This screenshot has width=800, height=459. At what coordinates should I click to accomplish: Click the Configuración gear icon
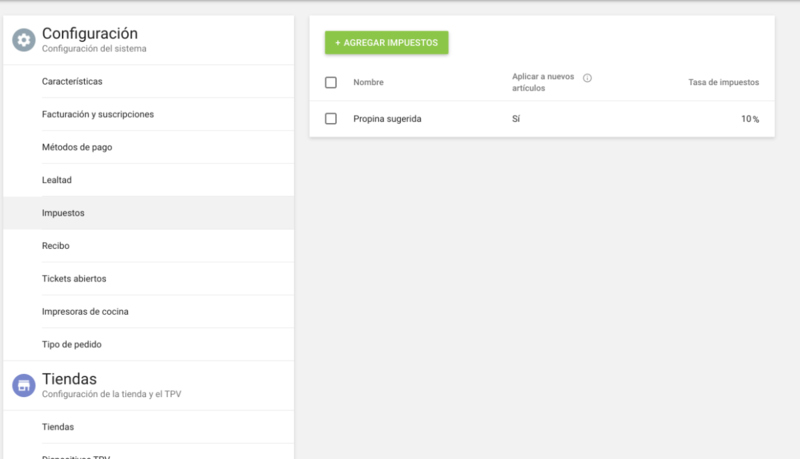(x=23, y=40)
